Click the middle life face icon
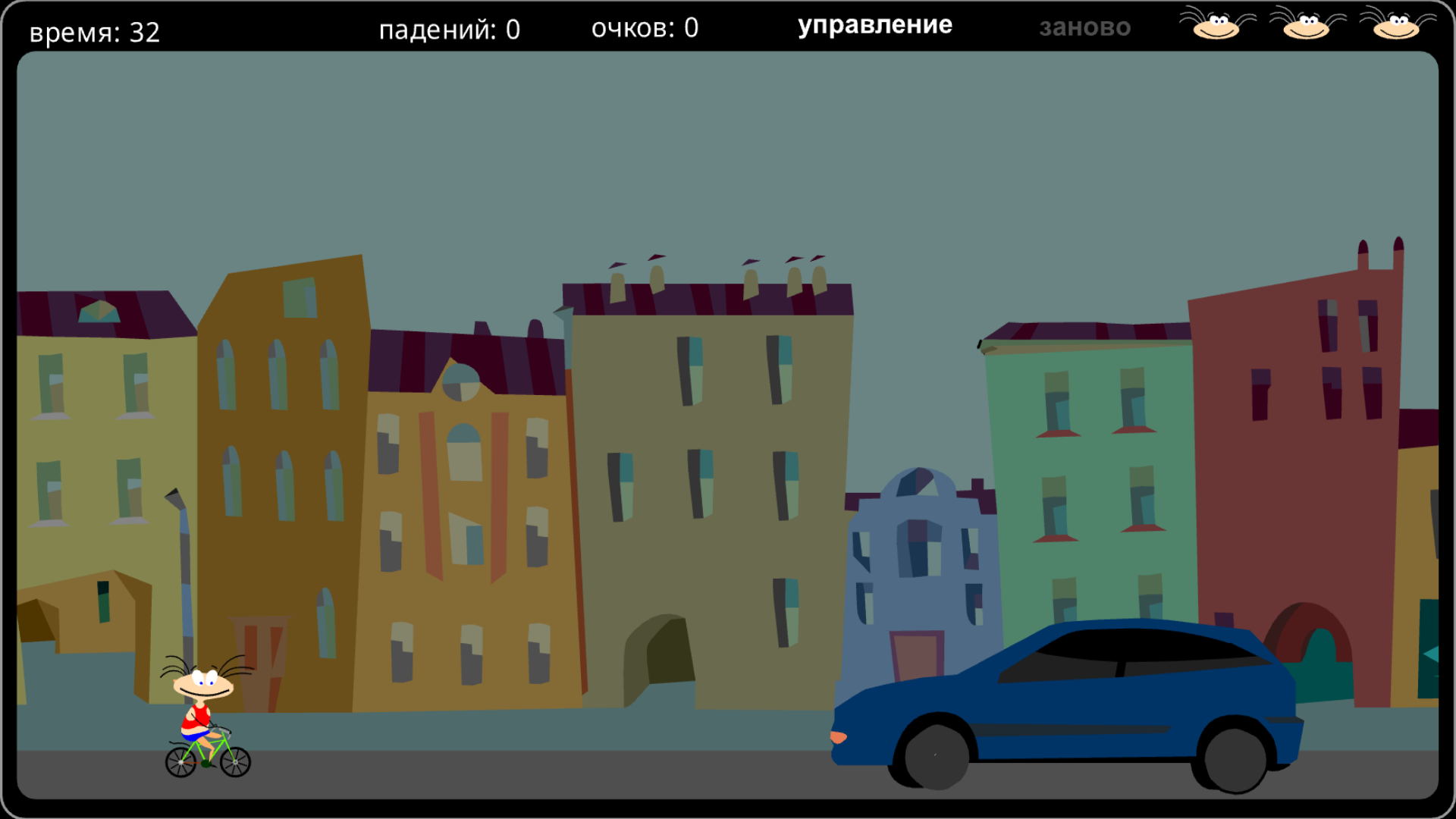 pos(1306,27)
